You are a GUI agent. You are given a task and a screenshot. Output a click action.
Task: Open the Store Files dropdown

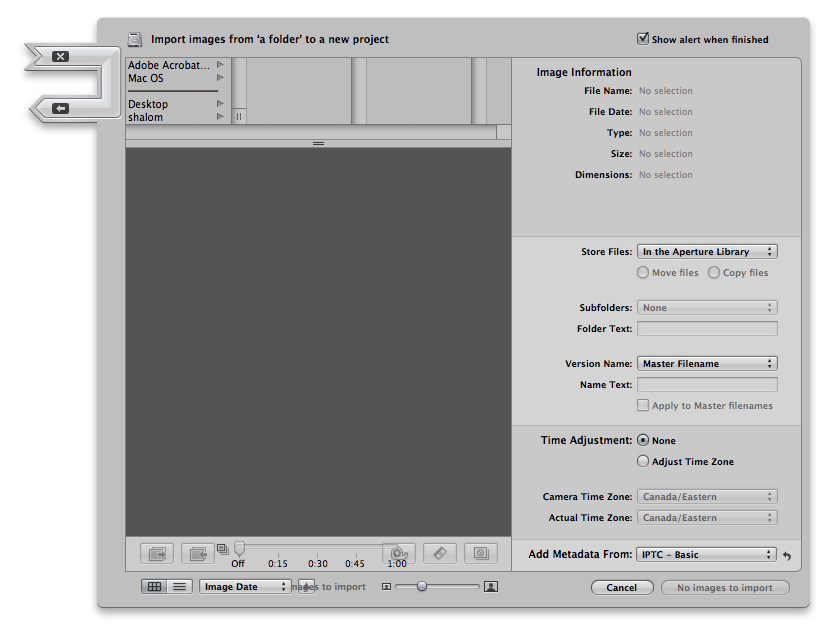coord(707,252)
